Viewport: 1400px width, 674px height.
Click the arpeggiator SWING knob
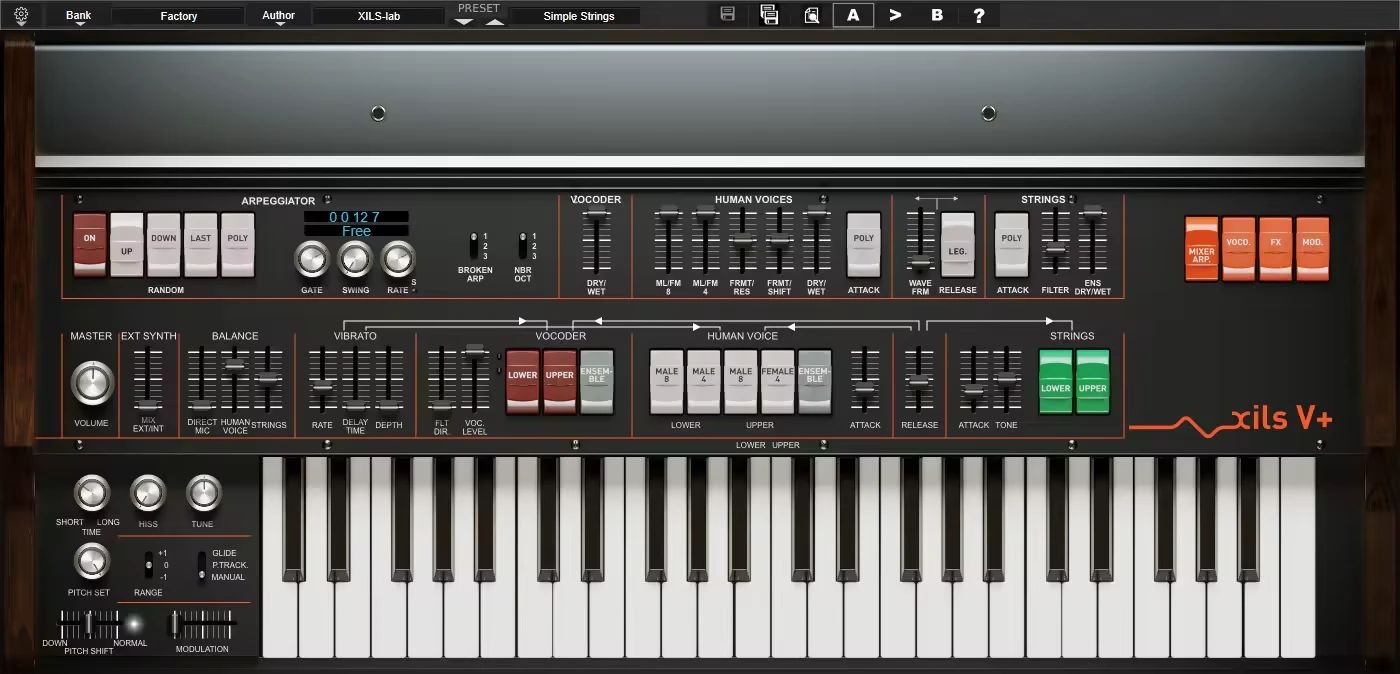pyautogui.click(x=355, y=260)
